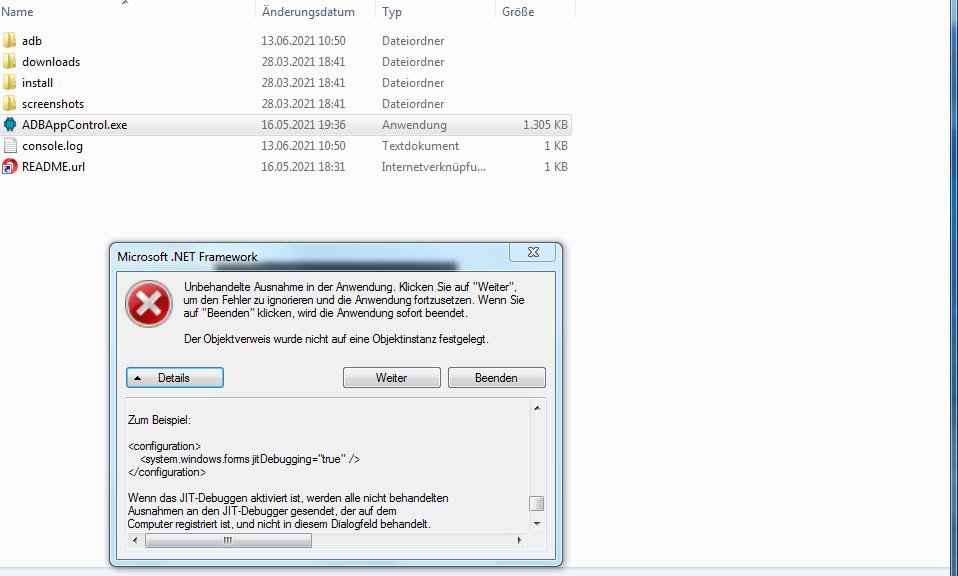Click the Internetverknüpfu... type cell

434,166
